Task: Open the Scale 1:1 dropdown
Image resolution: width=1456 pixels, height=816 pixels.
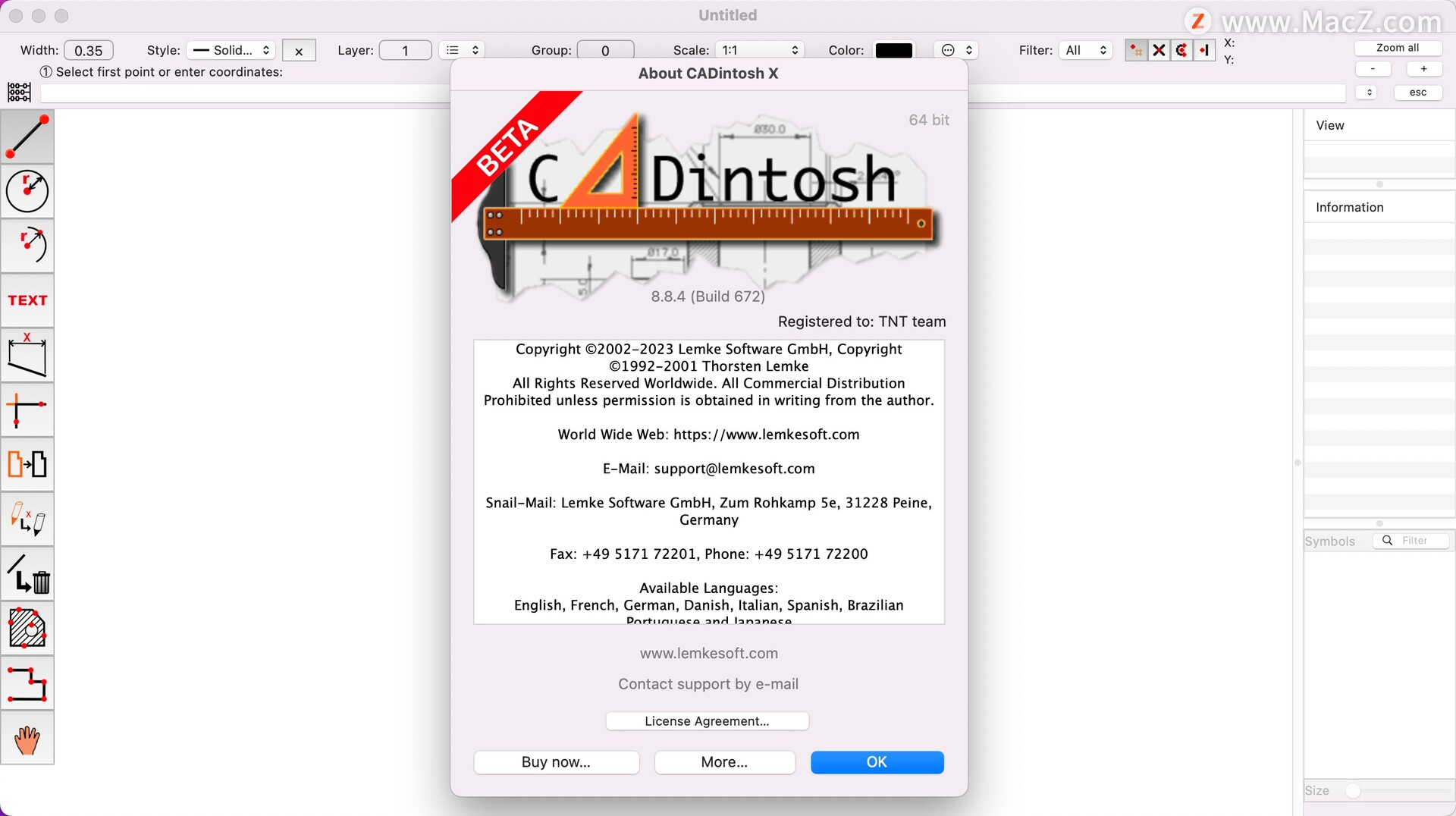Action: (759, 50)
